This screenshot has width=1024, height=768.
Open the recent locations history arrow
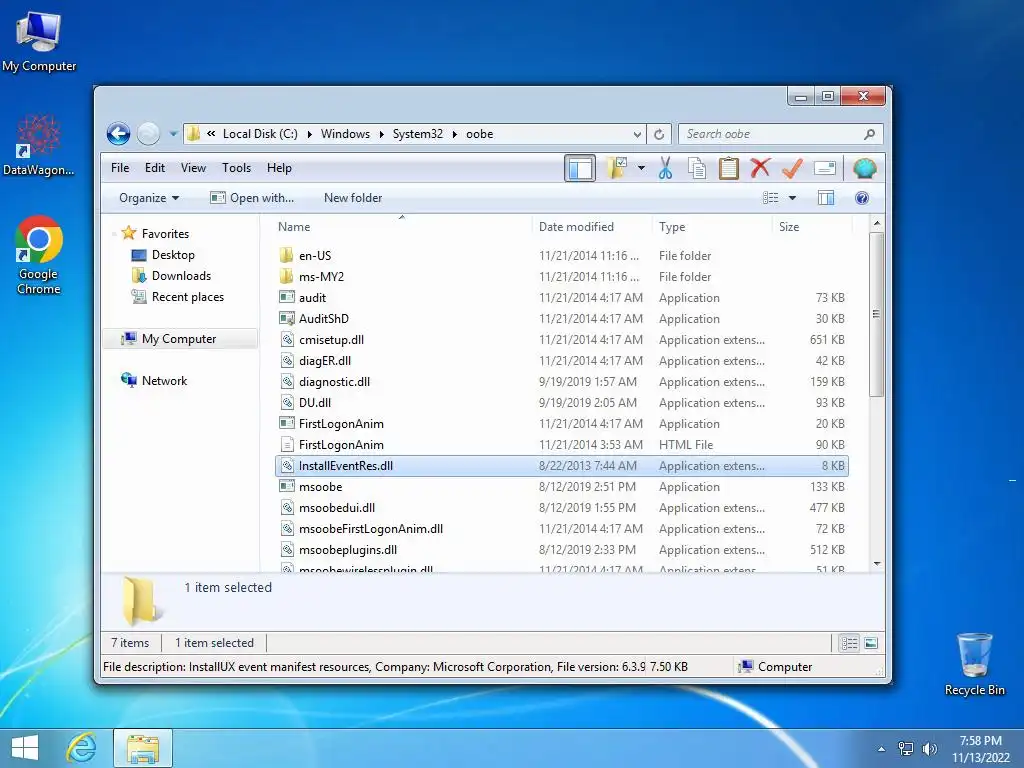173,134
